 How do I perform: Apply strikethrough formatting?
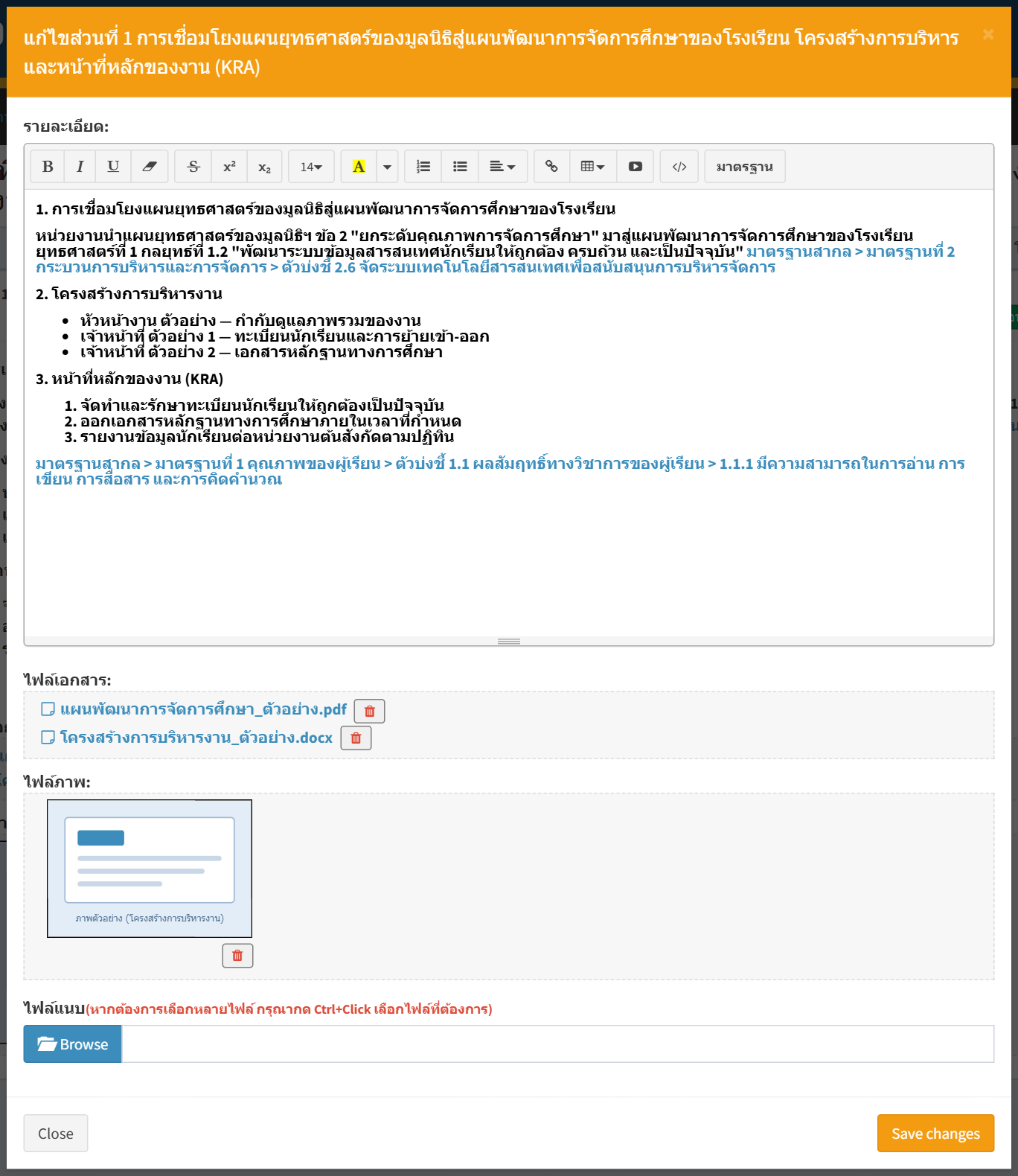193,167
